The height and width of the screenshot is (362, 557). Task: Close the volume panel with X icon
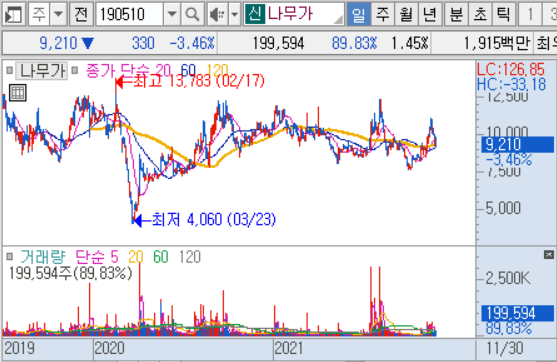(548, 254)
